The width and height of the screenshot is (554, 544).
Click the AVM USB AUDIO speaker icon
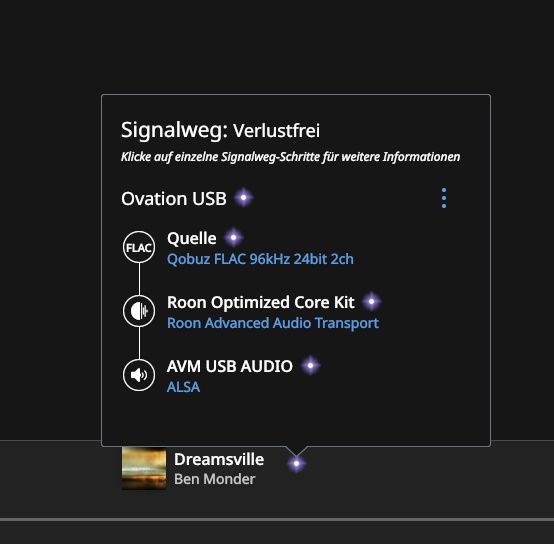[139, 375]
